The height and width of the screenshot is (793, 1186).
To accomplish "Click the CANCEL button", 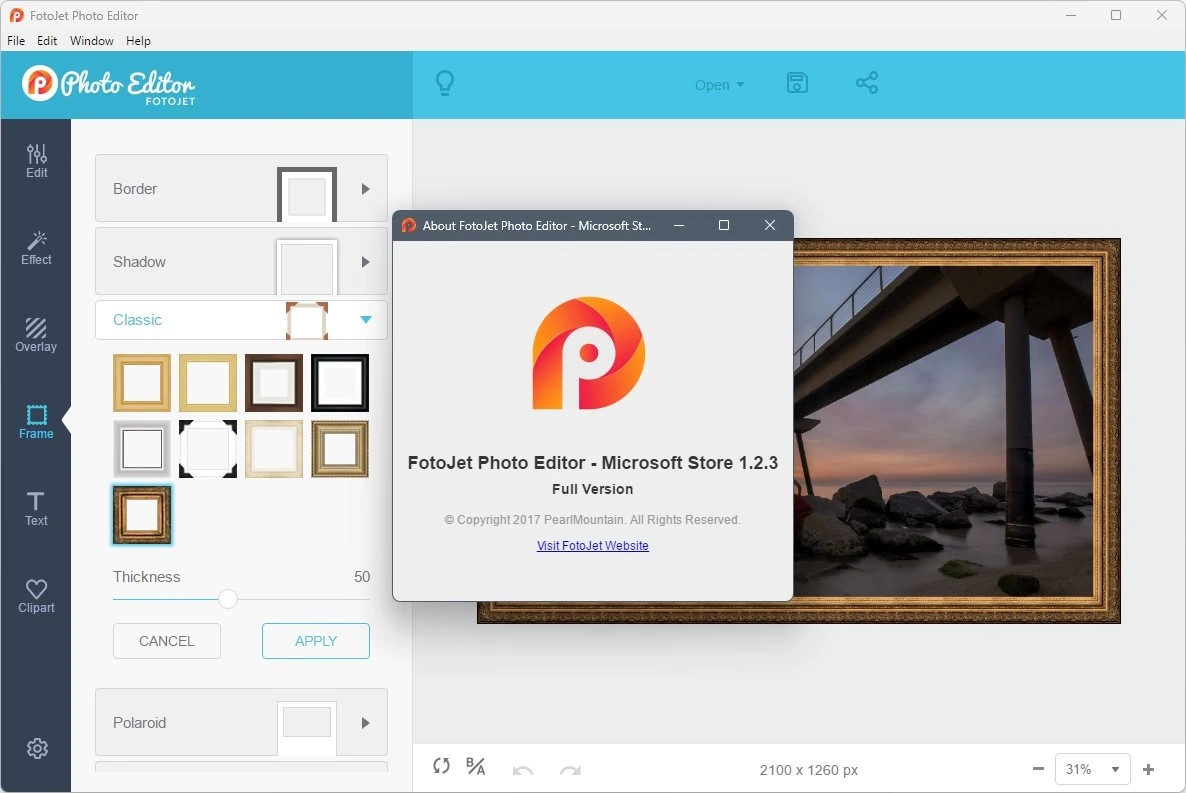I will tap(166, 641).
